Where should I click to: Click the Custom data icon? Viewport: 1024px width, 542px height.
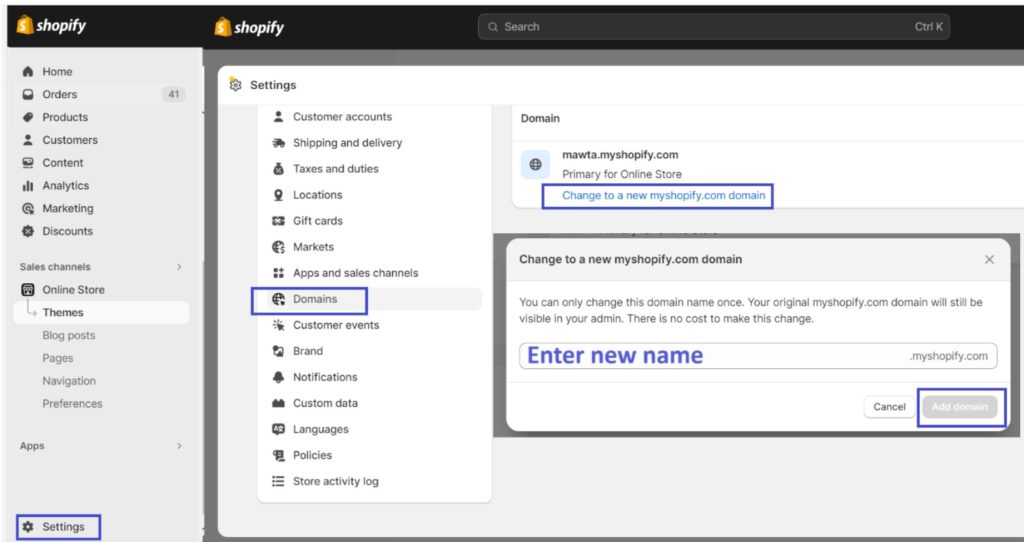click(x=278, y=404)
